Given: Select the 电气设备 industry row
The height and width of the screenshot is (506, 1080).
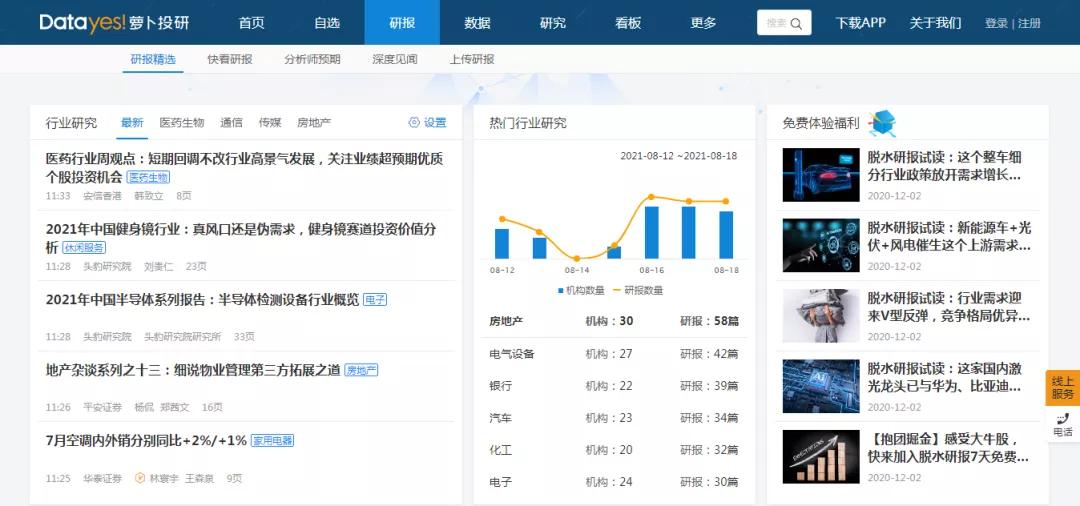Looking at the screenshot, I should tap(614, 354).
